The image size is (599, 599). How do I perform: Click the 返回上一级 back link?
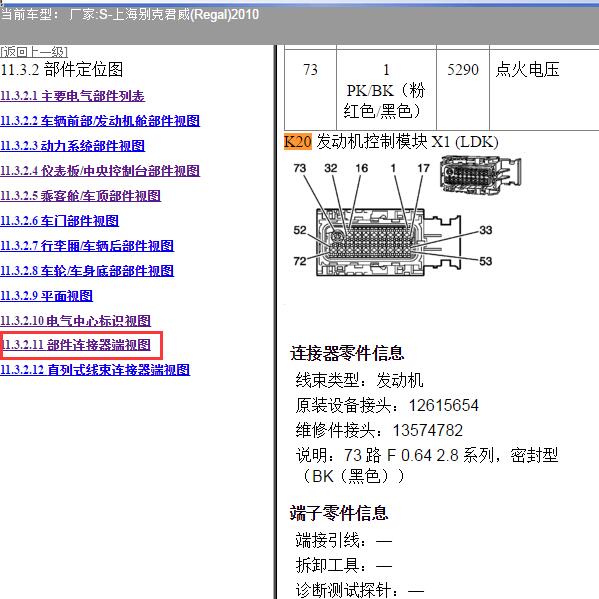click(x=34, y=52)
